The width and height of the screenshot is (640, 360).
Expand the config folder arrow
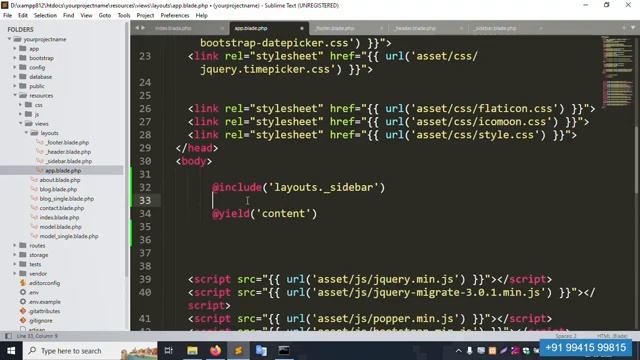15,67
